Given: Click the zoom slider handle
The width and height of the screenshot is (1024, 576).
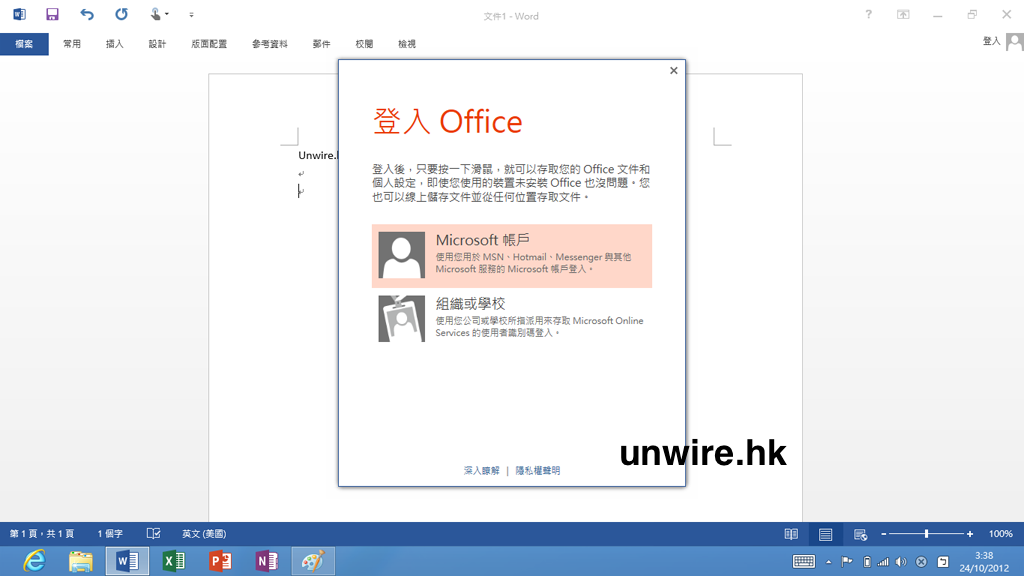Looking at the screenshot, I should click(926, 534).
